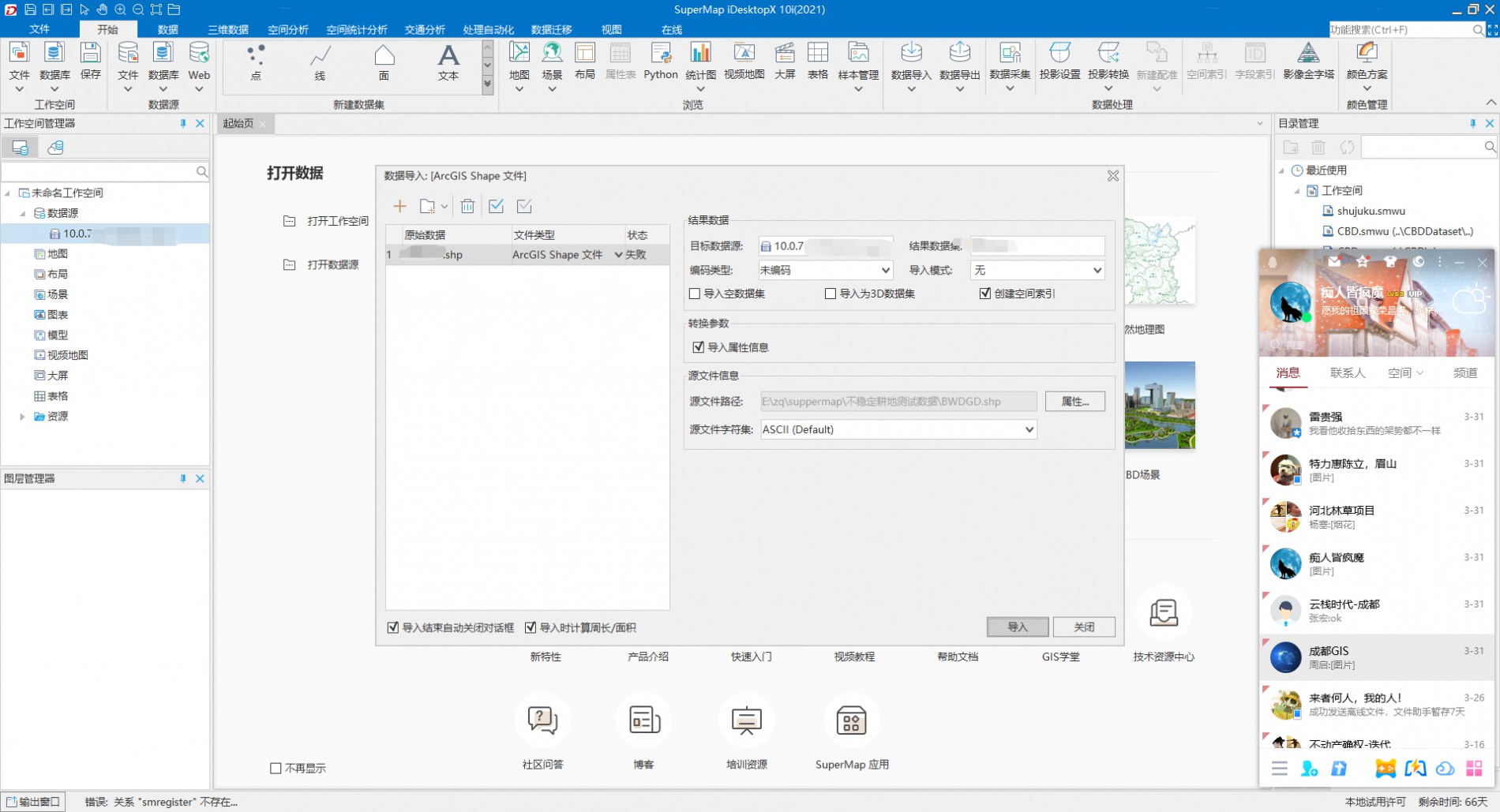
Task: Open the 空间分析 ribbon tab
Action: point(288,29)
